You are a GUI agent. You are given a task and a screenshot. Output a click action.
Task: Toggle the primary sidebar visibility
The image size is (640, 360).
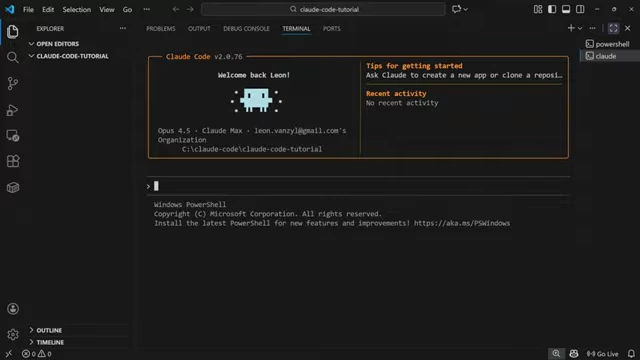pyautogui.click(x=552, y=9)
